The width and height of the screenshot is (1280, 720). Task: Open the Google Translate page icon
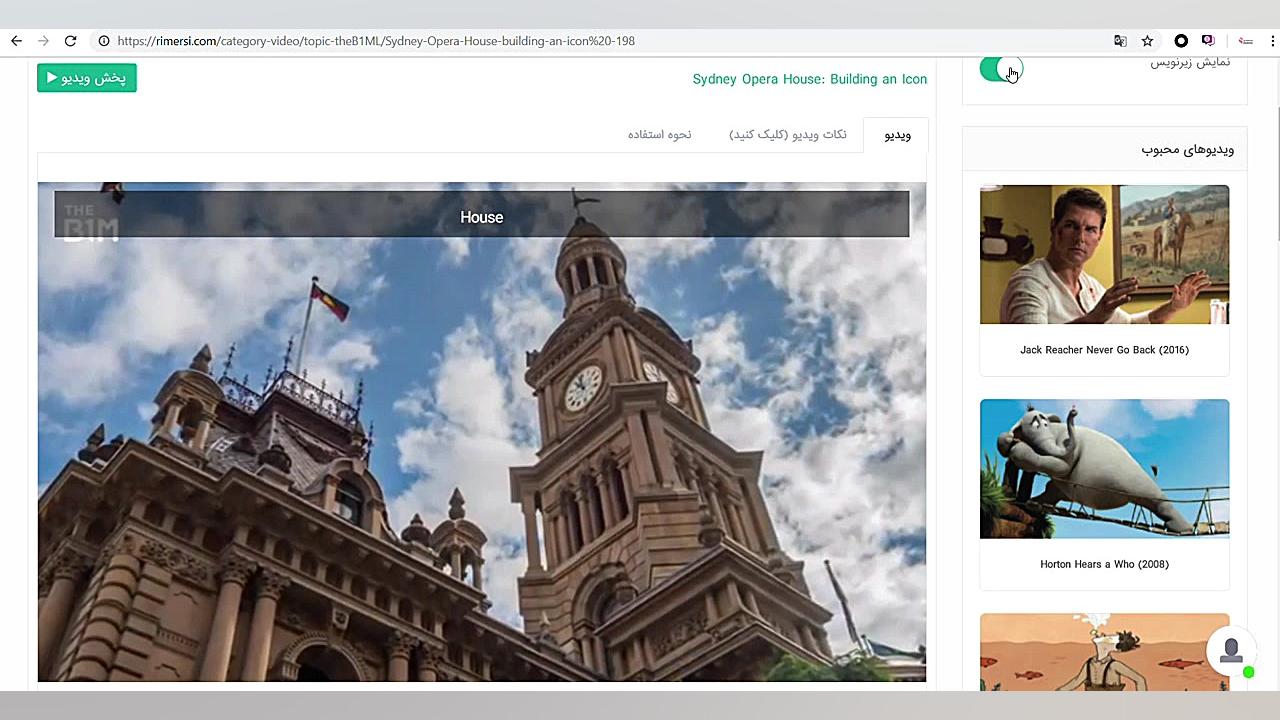coord(1120,41)
